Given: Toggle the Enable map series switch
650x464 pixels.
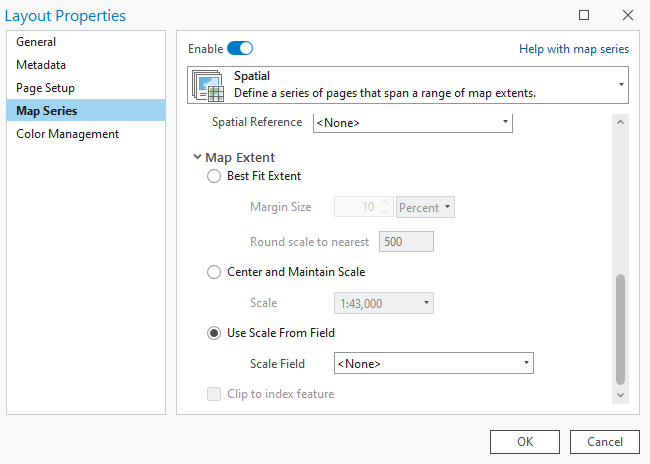Looking at the screenshot, I should point(240,48).
